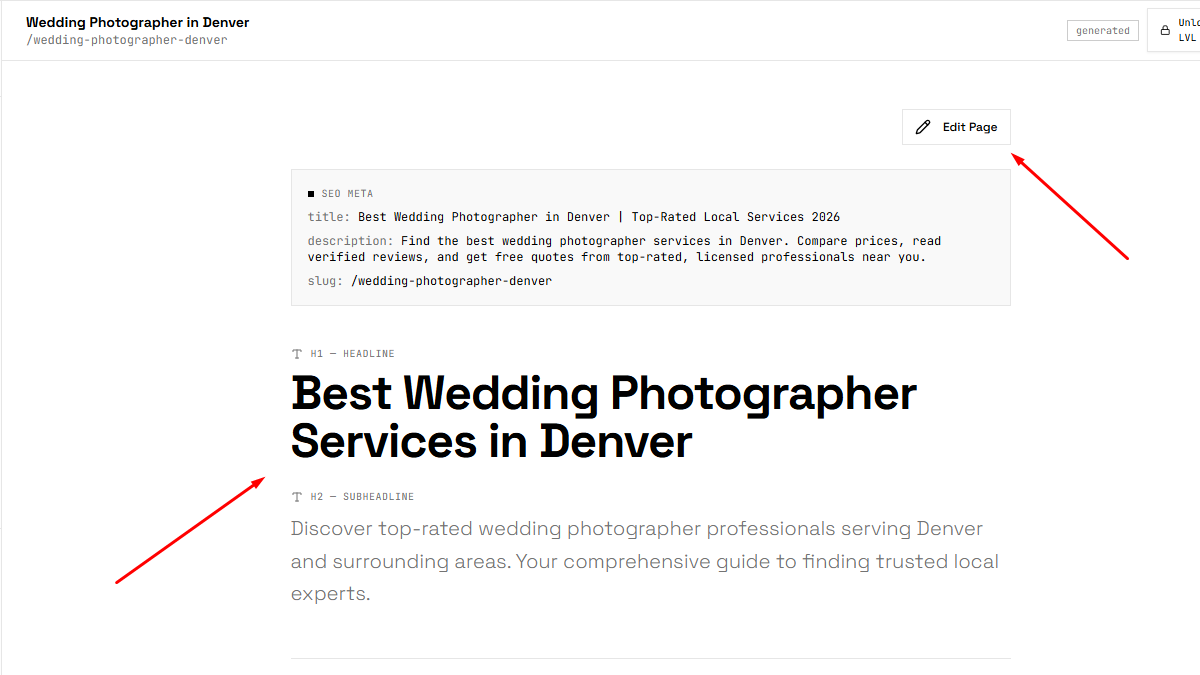Image resolution: width=1200 pixels, height=675 pixels.
Task: Select the 'Discover top-rated wedding photographer' subheadline paragraph
Action: pos(644,561)
